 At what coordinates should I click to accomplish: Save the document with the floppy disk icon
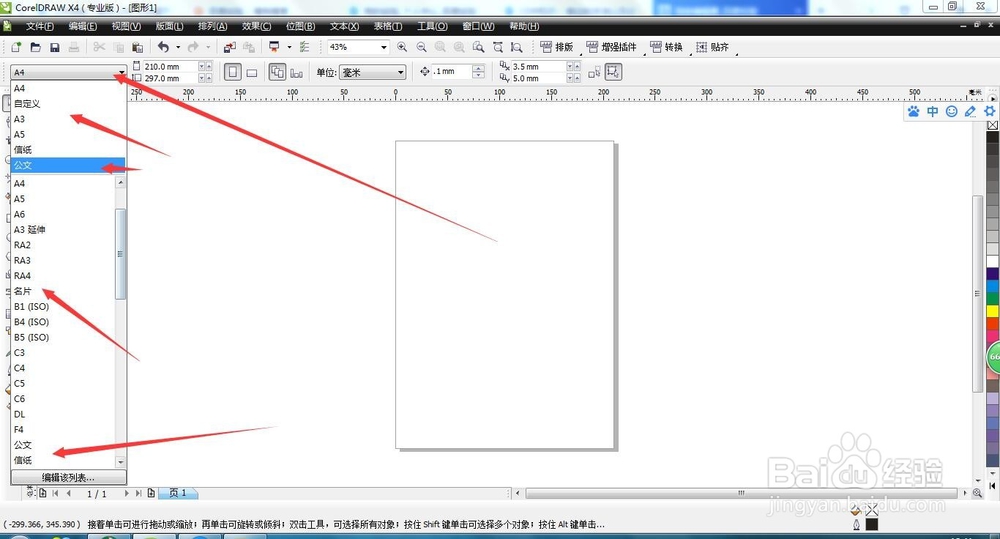point(55,47)
